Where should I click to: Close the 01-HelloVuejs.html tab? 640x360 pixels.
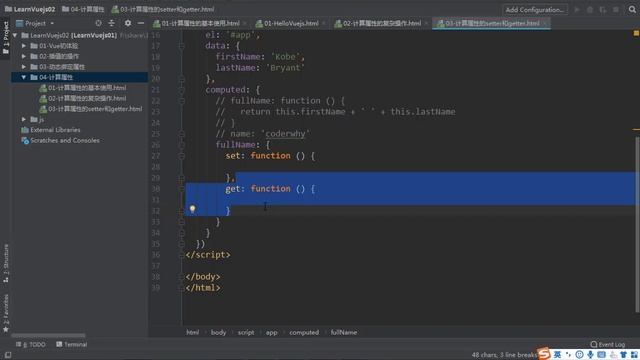tap(324, 24)
